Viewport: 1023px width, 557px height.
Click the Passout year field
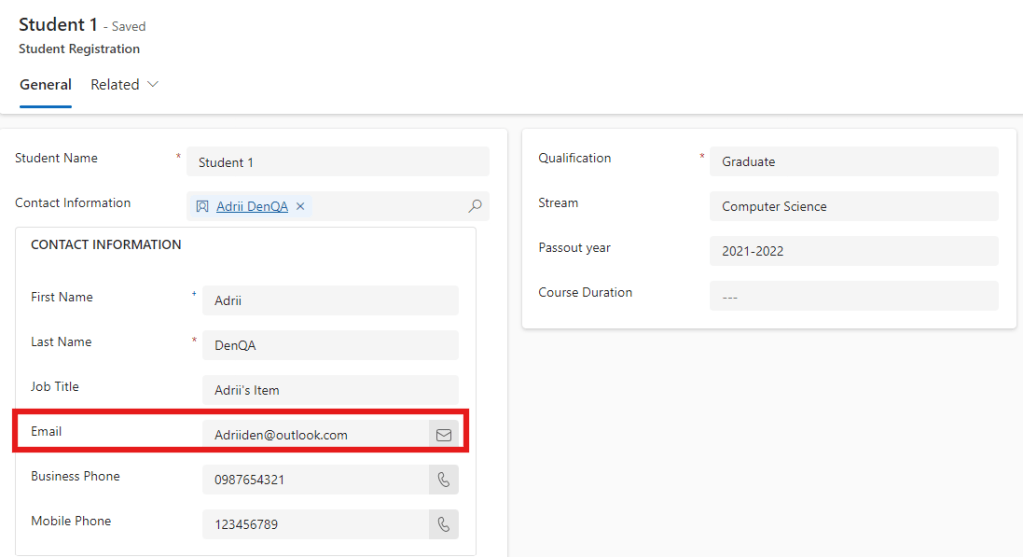[x=853, y=251]
